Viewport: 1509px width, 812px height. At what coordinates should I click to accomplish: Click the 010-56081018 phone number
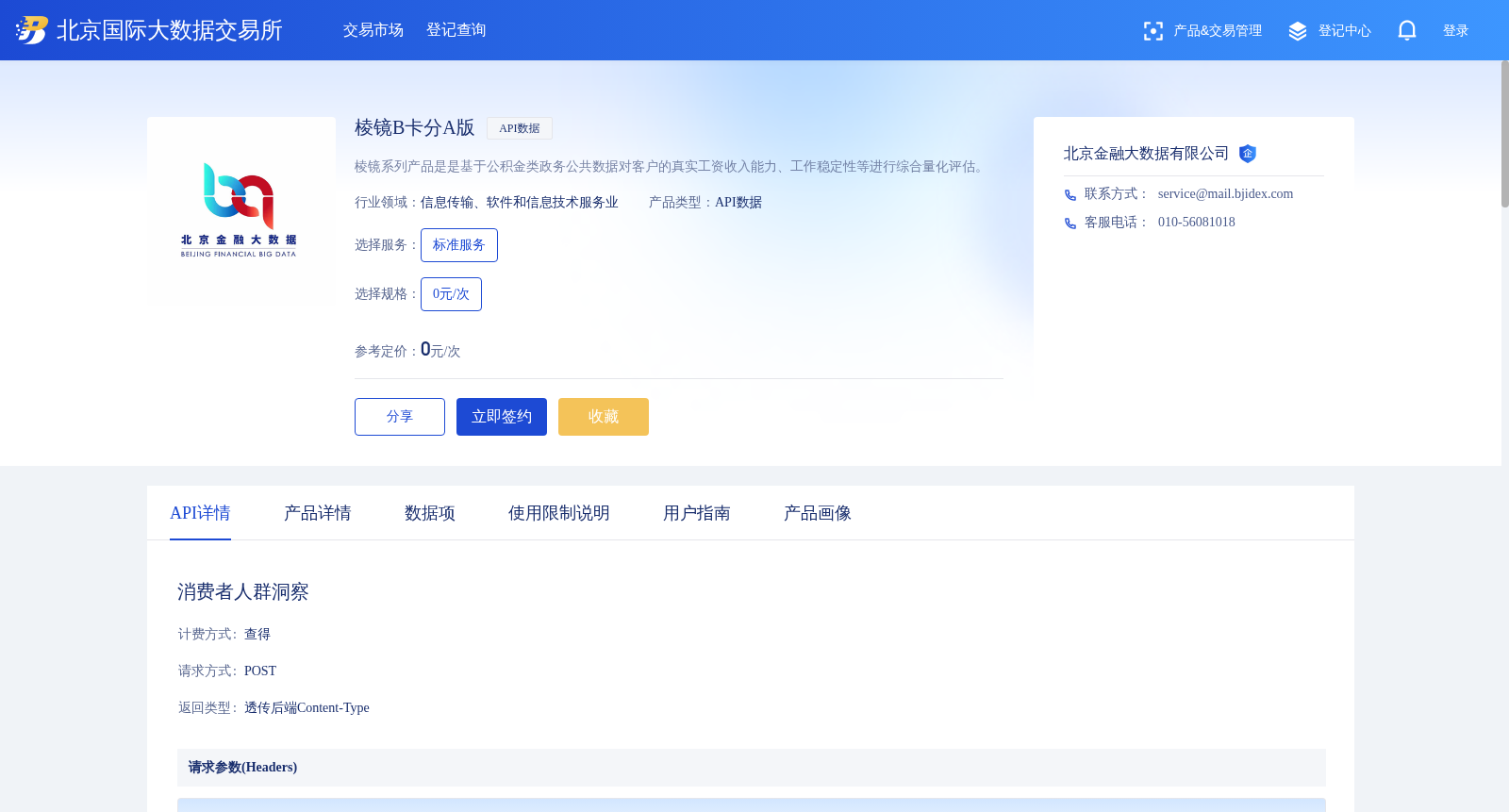point(1196,223)
